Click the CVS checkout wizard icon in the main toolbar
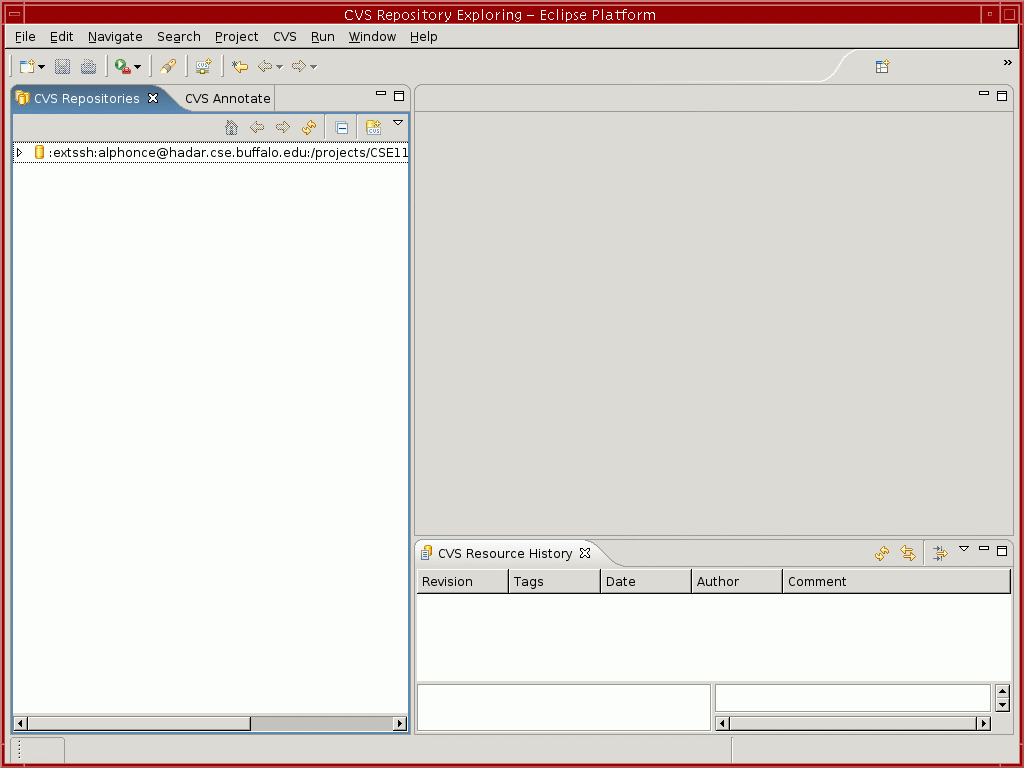1024x768 pixels. coord(204,66)
